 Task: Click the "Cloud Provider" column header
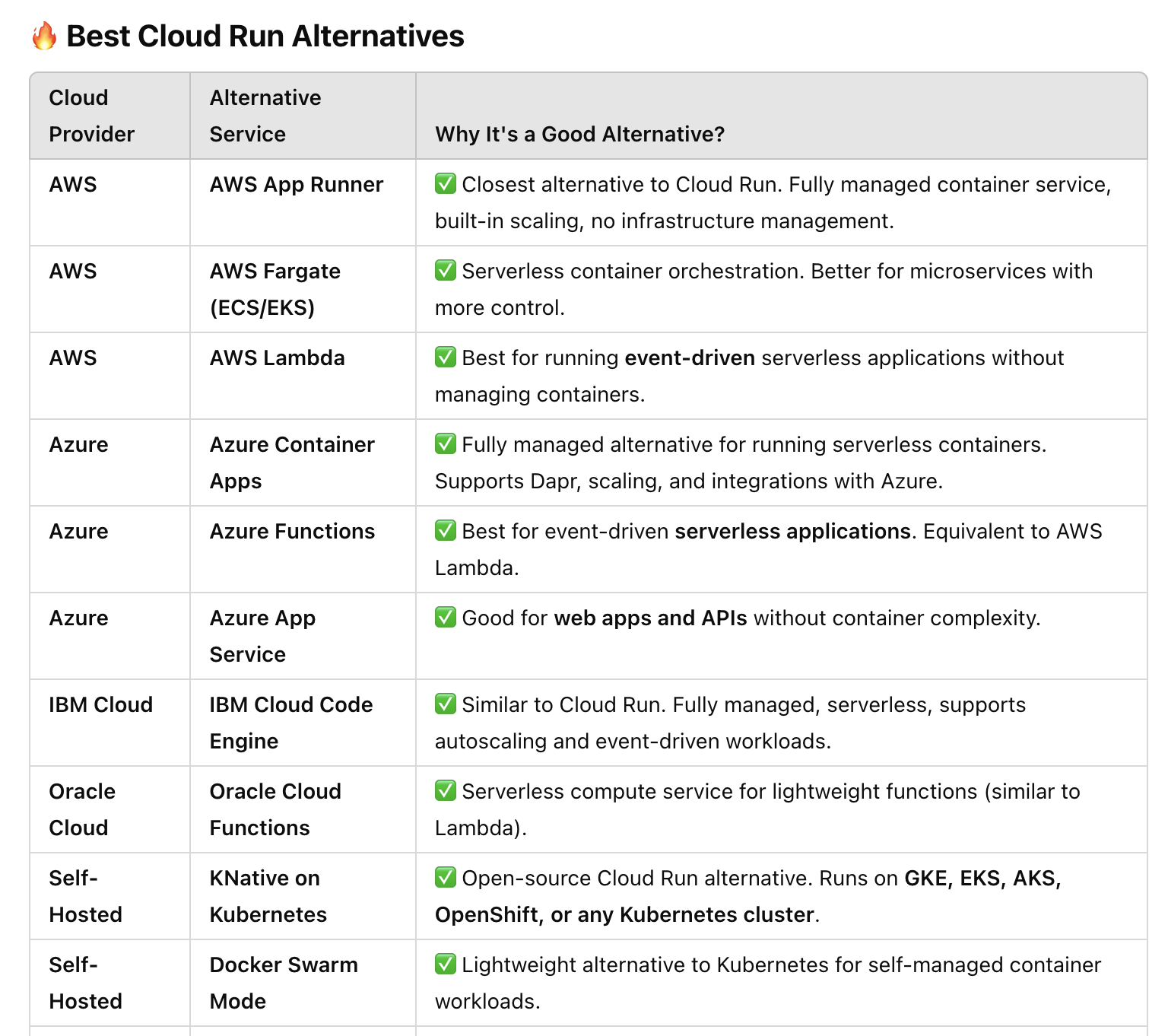[x=91, y=116]
